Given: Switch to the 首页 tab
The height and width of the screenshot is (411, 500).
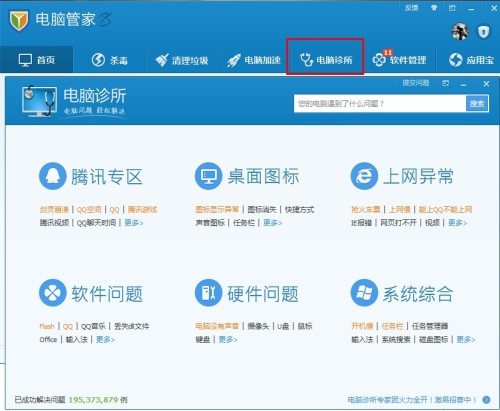Looking at the screenshot, I should [x=37, y=60].
